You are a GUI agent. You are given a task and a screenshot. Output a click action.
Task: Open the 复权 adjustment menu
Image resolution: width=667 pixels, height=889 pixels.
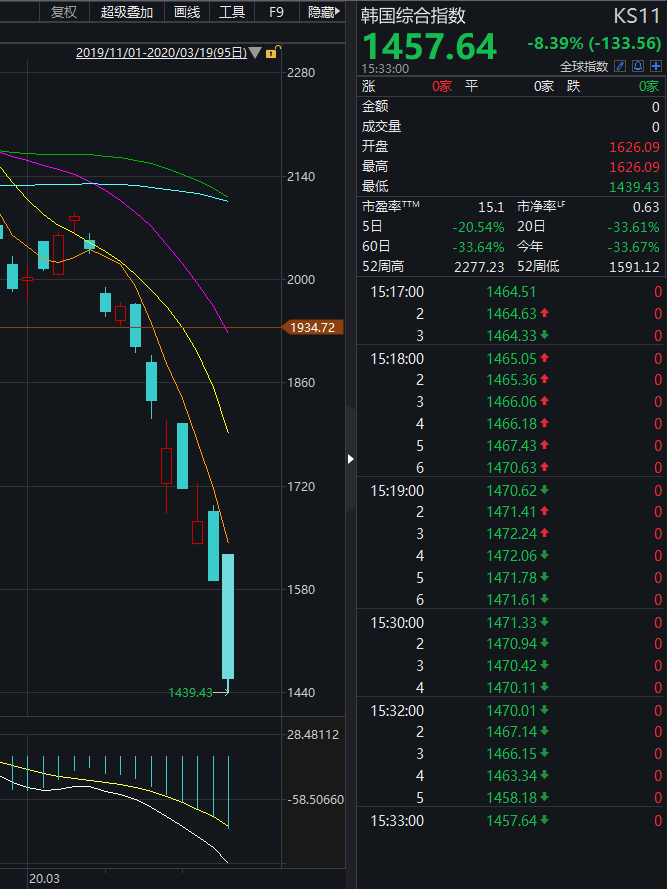click(64, 11)
